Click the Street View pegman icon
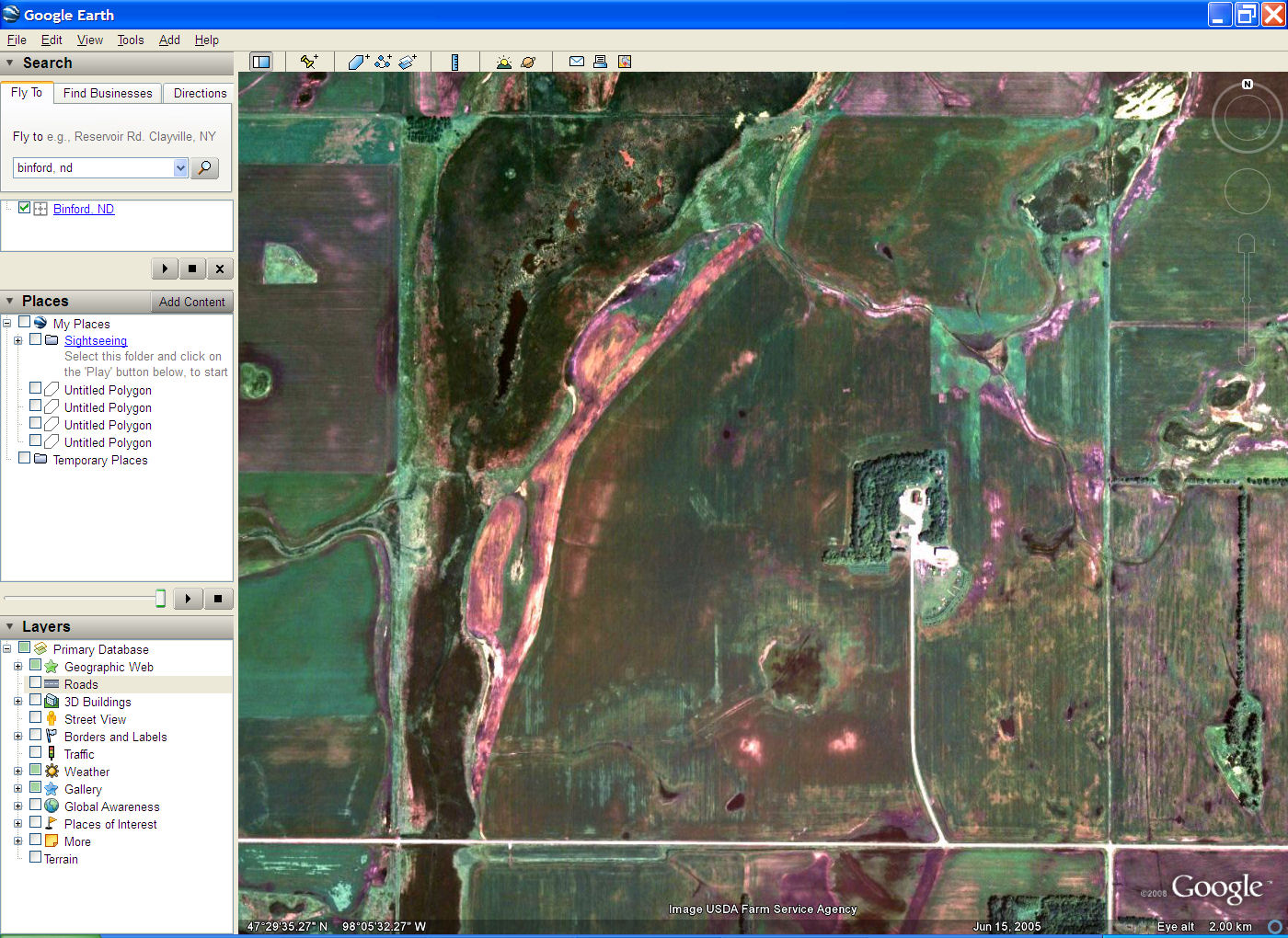The width and height of the screenshot is (1288, 938). [52, 719]
